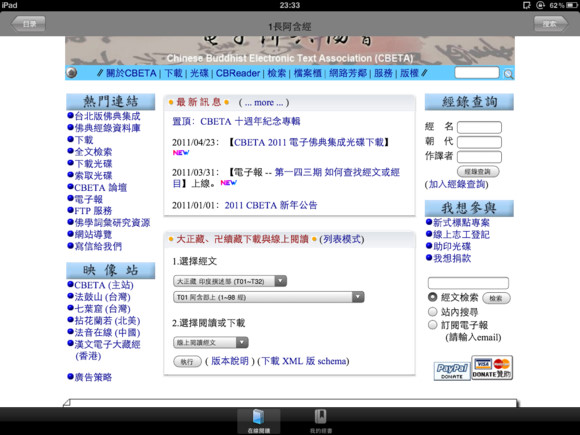This screenshot has width=580, height=435.
Task: Select the 訂閱電子報 radio button
Action: click(432, 325)
